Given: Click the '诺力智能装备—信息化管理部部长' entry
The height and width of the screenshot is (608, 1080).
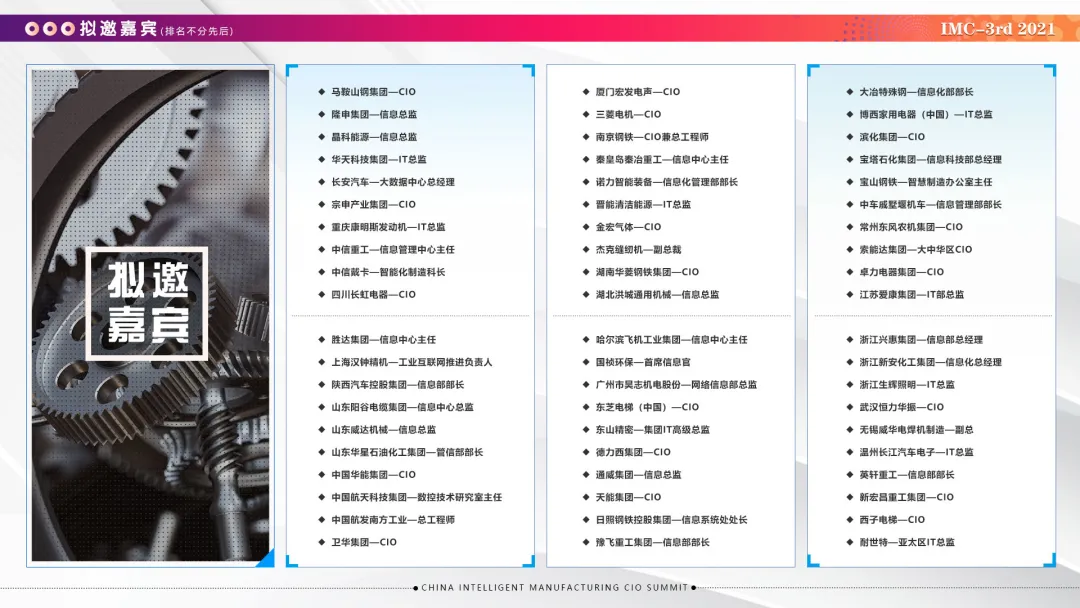Looking at the screenshot, I should pos(667,182).
